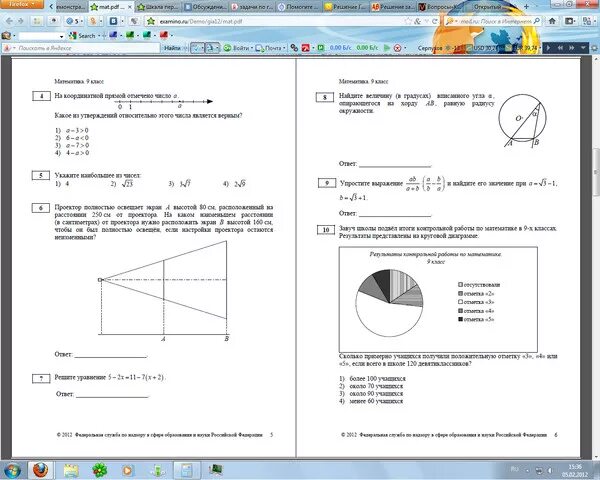Screen dimensions: 600x480
Task: Switch to the задачи по г... tab
Action: [x=253, y=7]
